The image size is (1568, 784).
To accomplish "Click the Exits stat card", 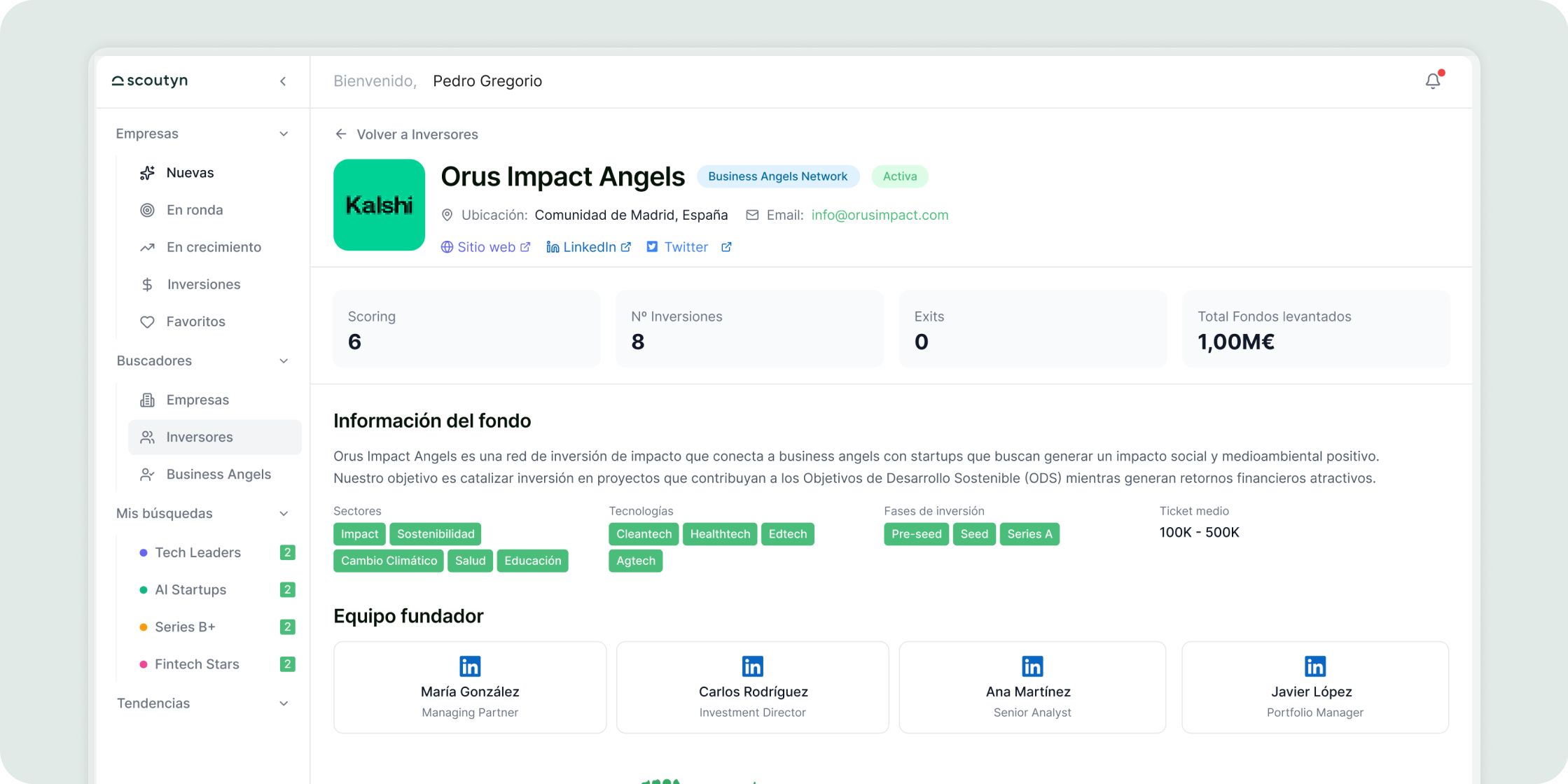I will click(1033, 329).
